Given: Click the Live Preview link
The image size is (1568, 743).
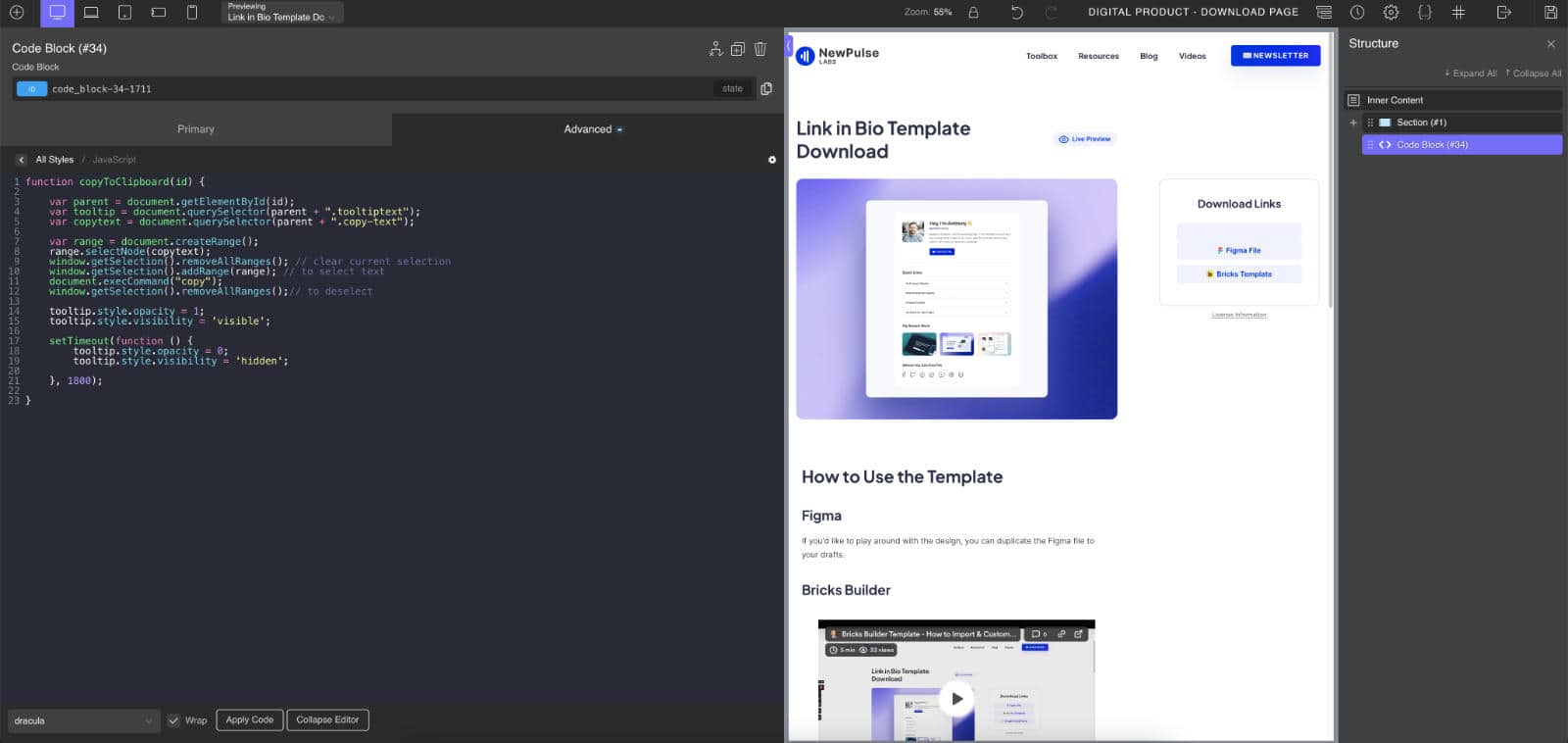Looking at the screenshot, I should coord(1085,139).
